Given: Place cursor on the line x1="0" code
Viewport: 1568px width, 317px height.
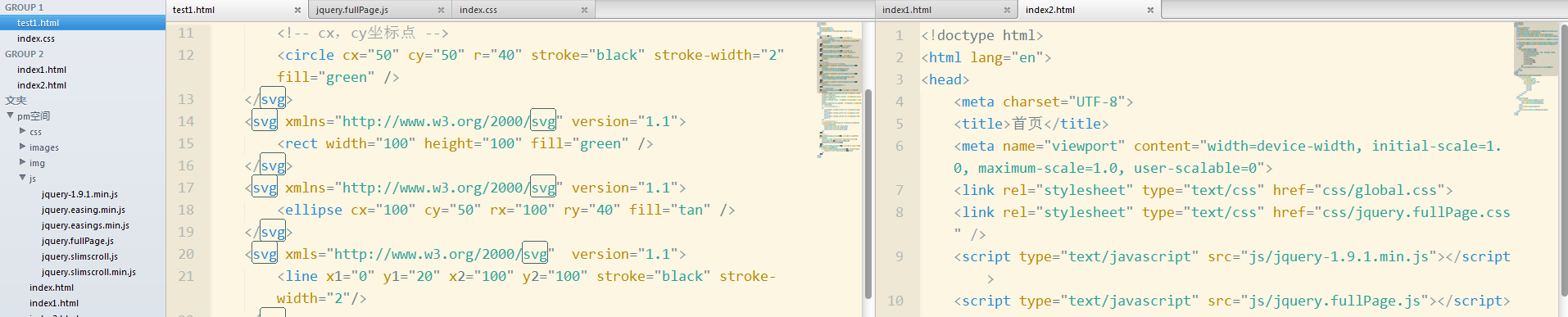Looking at the screenshot, I should (x=526, y=276).
